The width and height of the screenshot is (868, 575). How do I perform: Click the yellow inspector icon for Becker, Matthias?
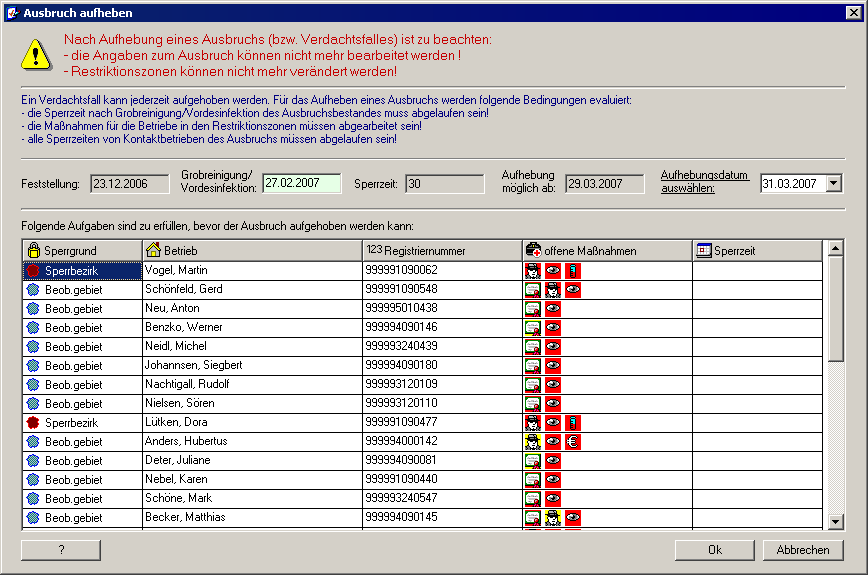click(x=553, y=517)
